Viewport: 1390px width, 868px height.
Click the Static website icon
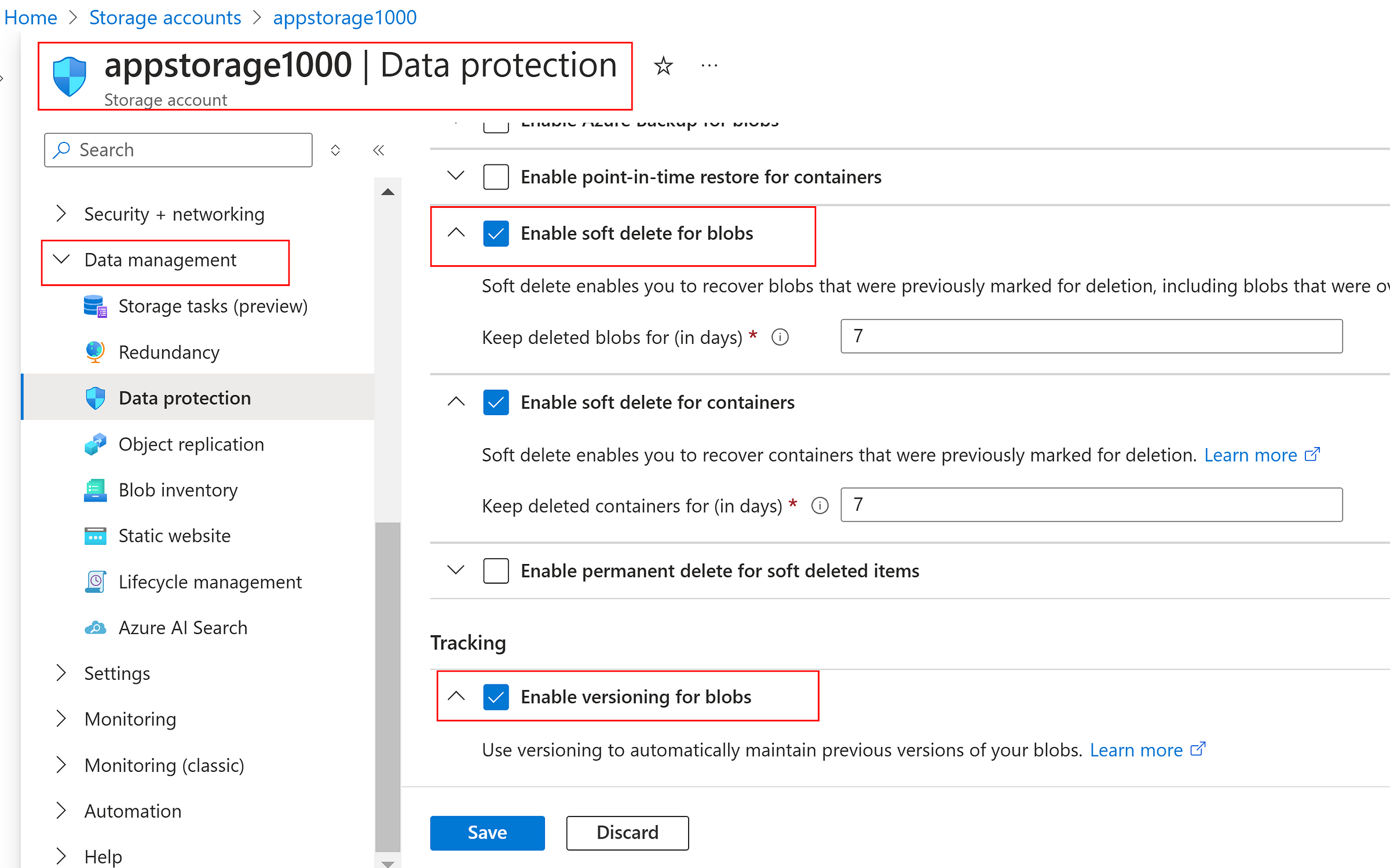[x=95, y=536]
